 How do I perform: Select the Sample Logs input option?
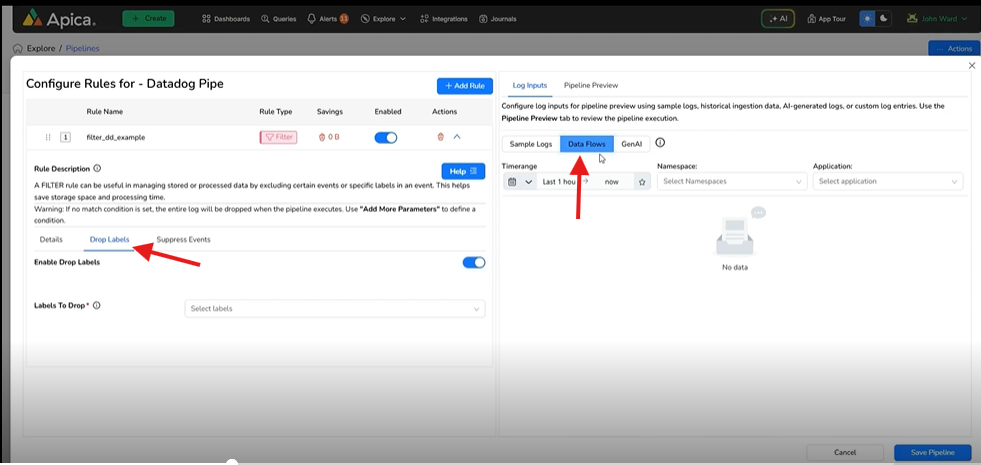point(531,144)
